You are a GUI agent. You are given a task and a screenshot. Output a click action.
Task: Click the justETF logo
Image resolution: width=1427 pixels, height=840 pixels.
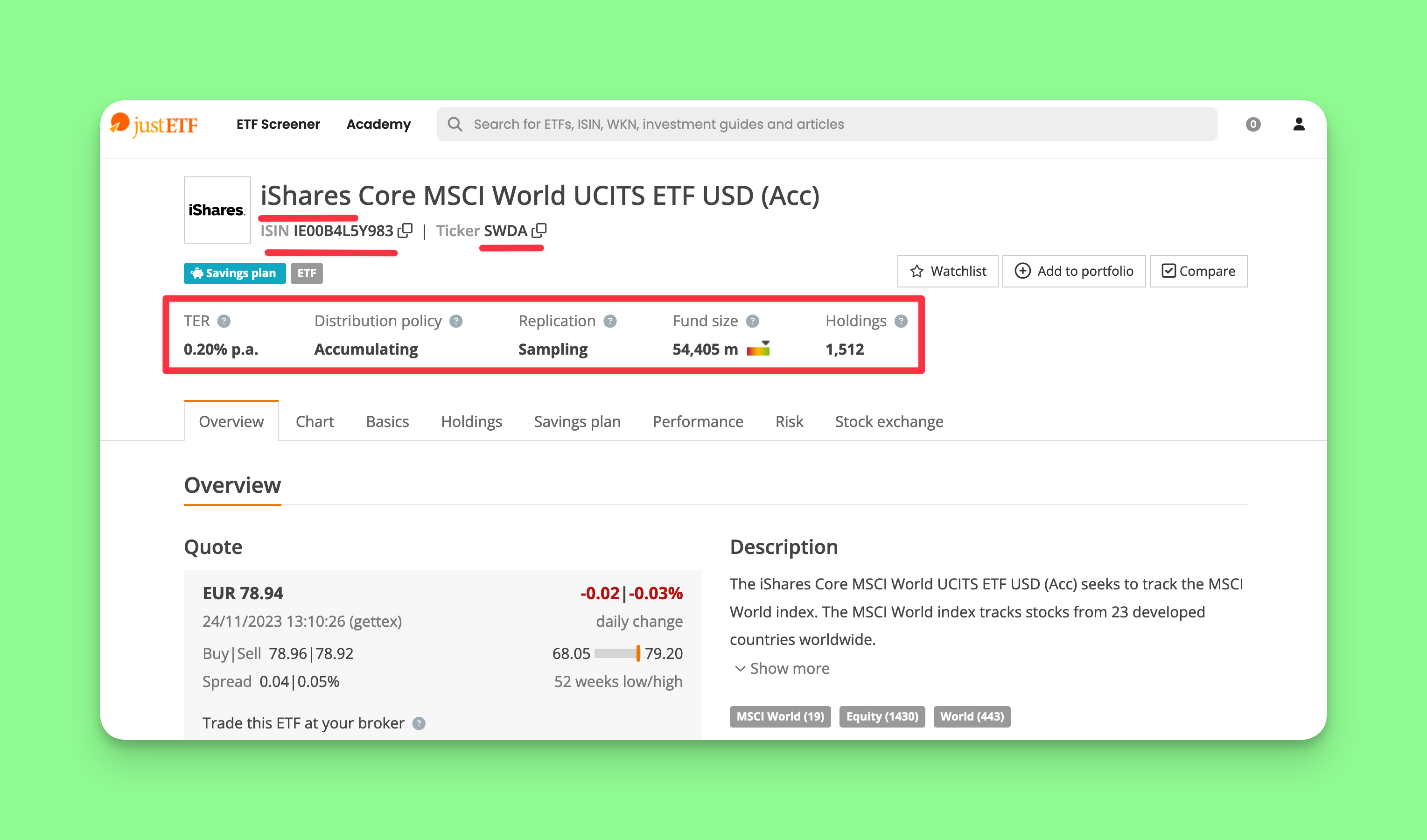click(x=154, y=124)
